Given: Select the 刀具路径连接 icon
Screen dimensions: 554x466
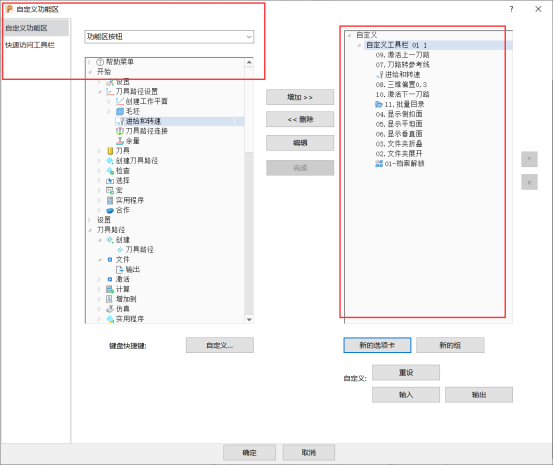Looking at the screenshot, I should 120,131.
